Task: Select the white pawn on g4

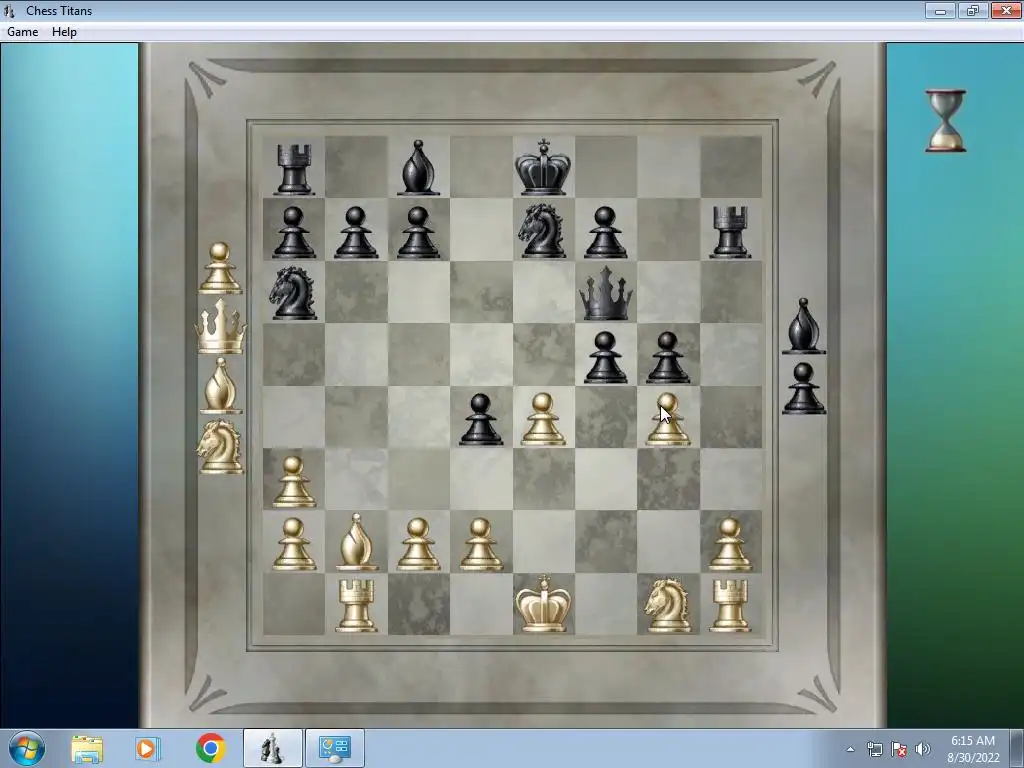Action: 667,419
